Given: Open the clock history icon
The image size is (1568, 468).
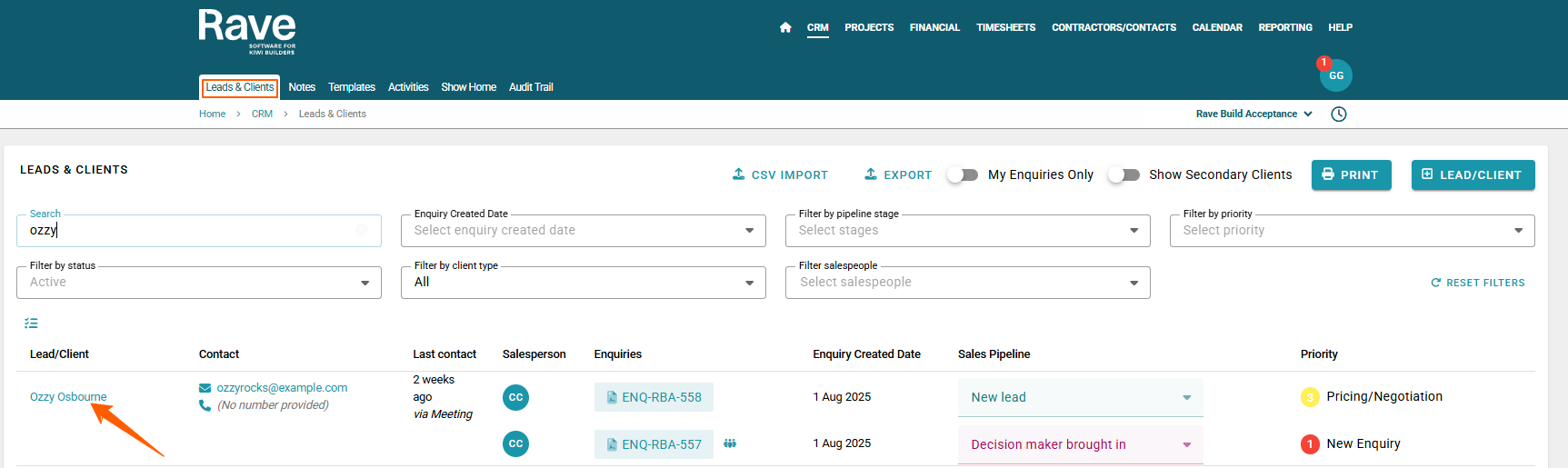Looking at the screenshot, I should click(1338, 114).
